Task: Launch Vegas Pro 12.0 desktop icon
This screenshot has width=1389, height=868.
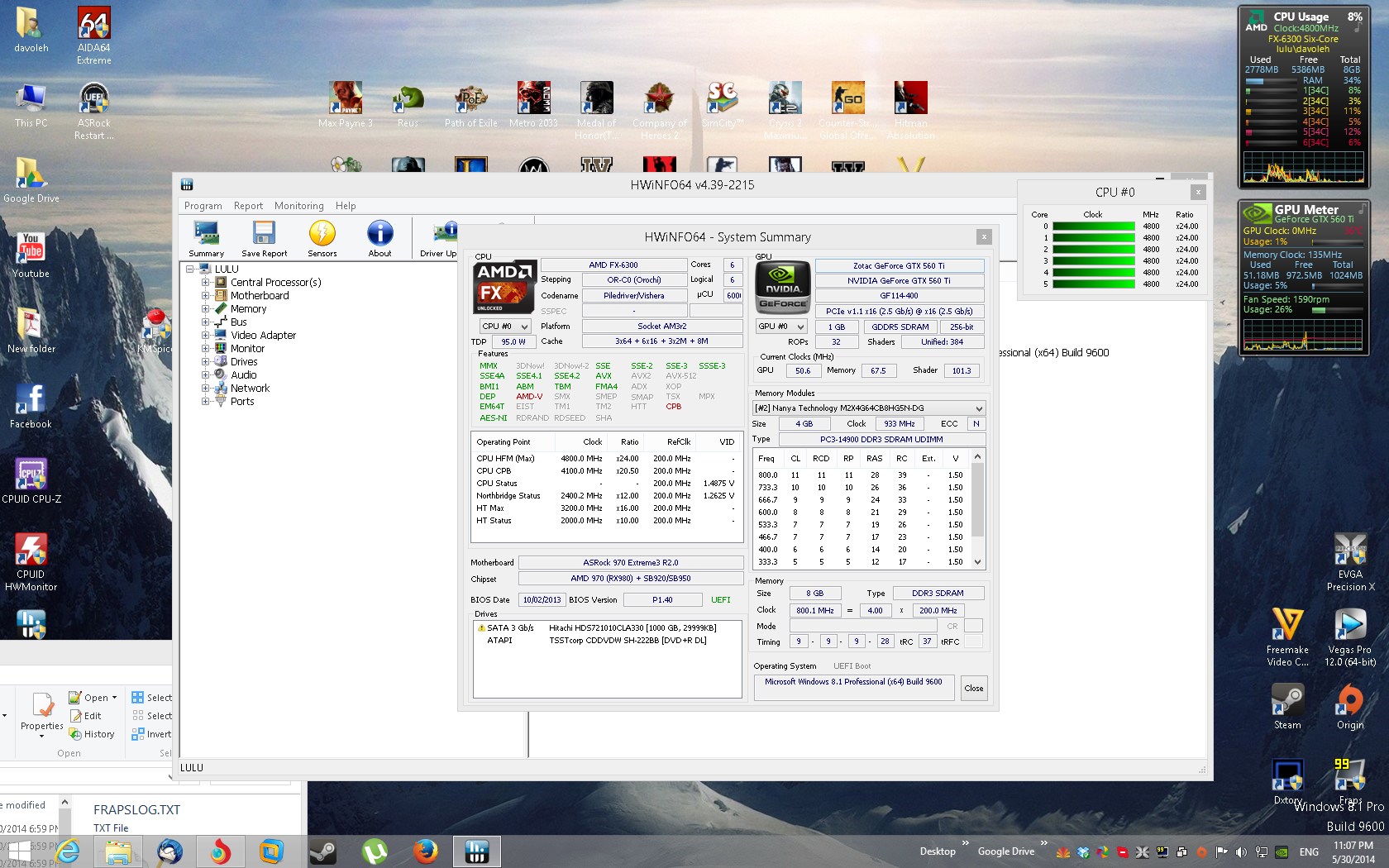Action: [x=1350, y=637]
